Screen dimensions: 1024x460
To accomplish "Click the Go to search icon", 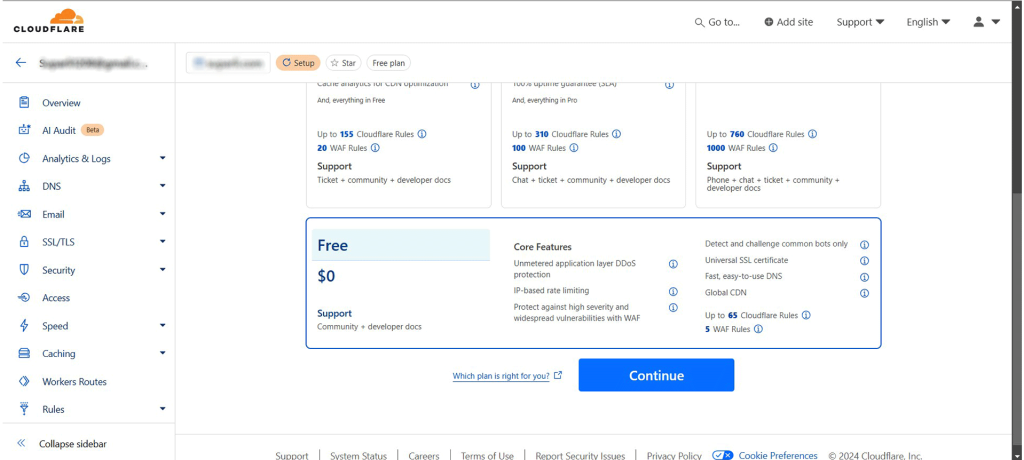I will point(700,22).
